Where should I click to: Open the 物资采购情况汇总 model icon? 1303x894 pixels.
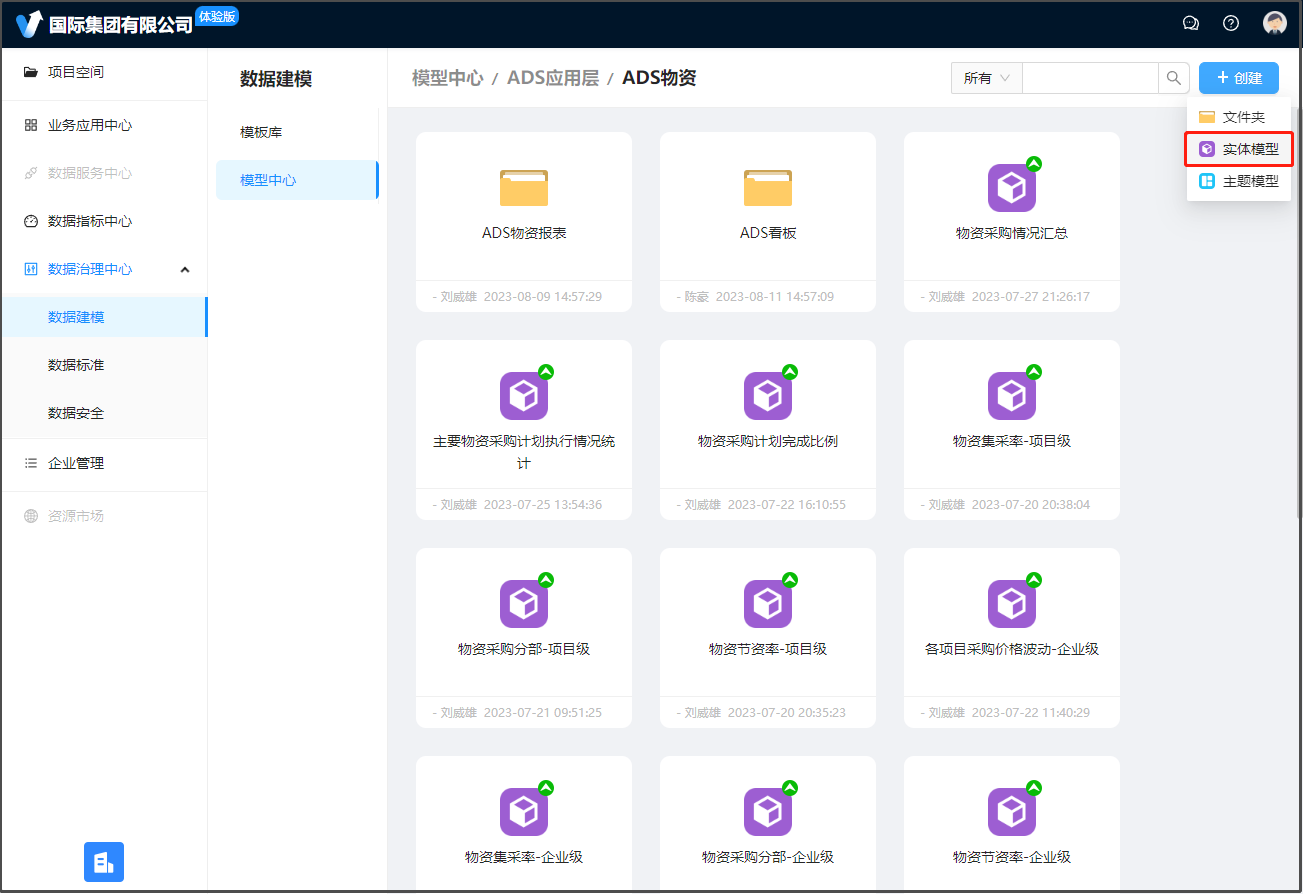[1012, 188]
